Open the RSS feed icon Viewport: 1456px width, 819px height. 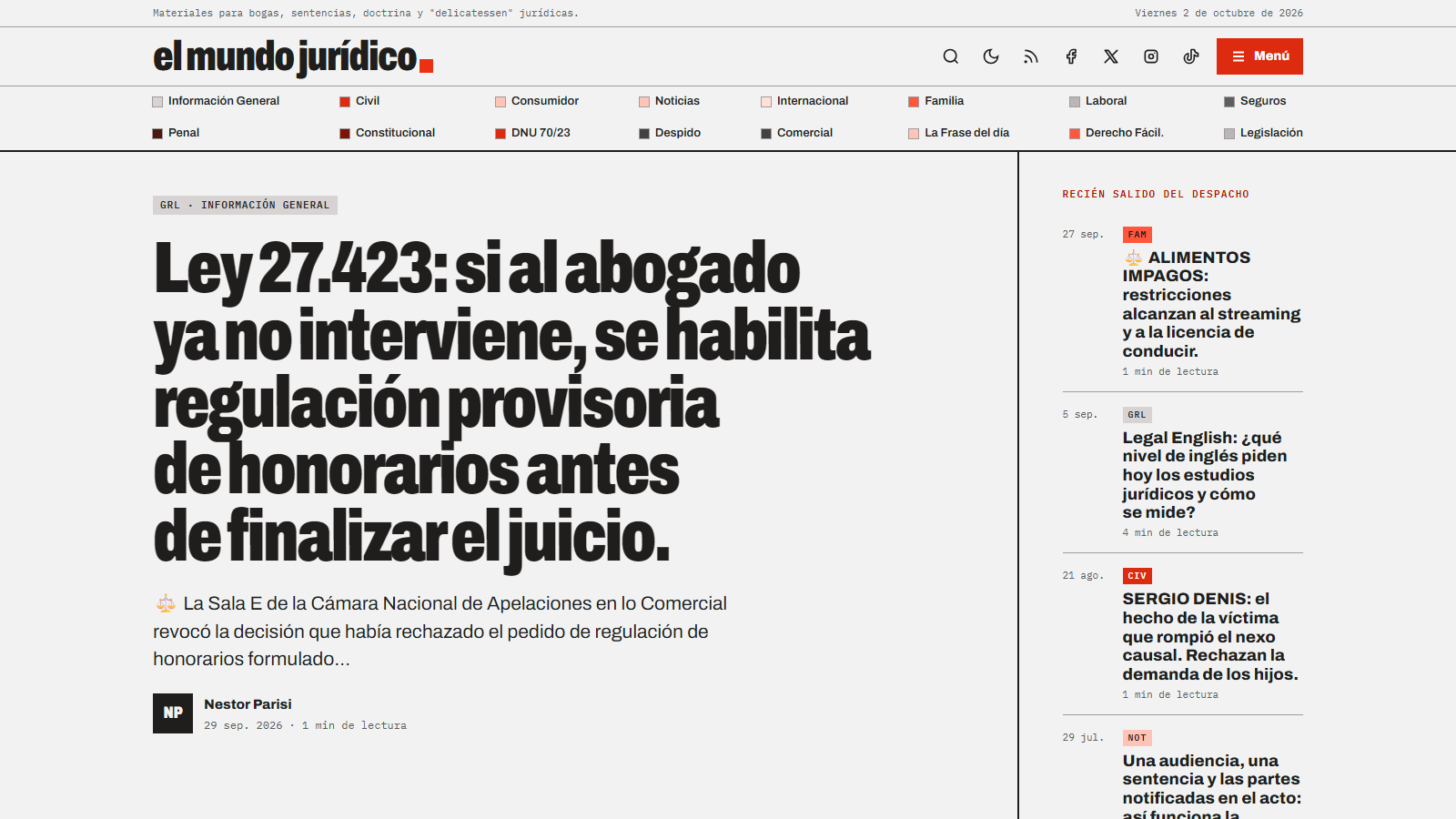tap(1031, 56)
